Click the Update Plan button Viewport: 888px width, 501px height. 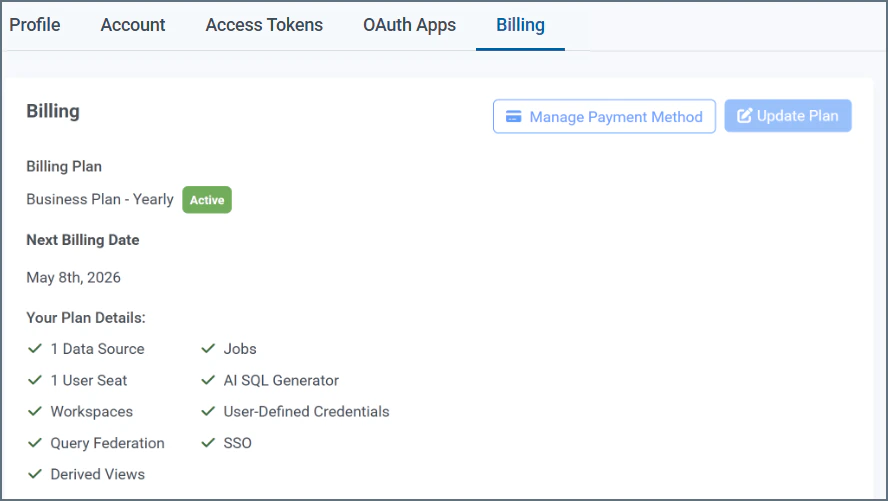pyautogui.click(x=788, y=116)
